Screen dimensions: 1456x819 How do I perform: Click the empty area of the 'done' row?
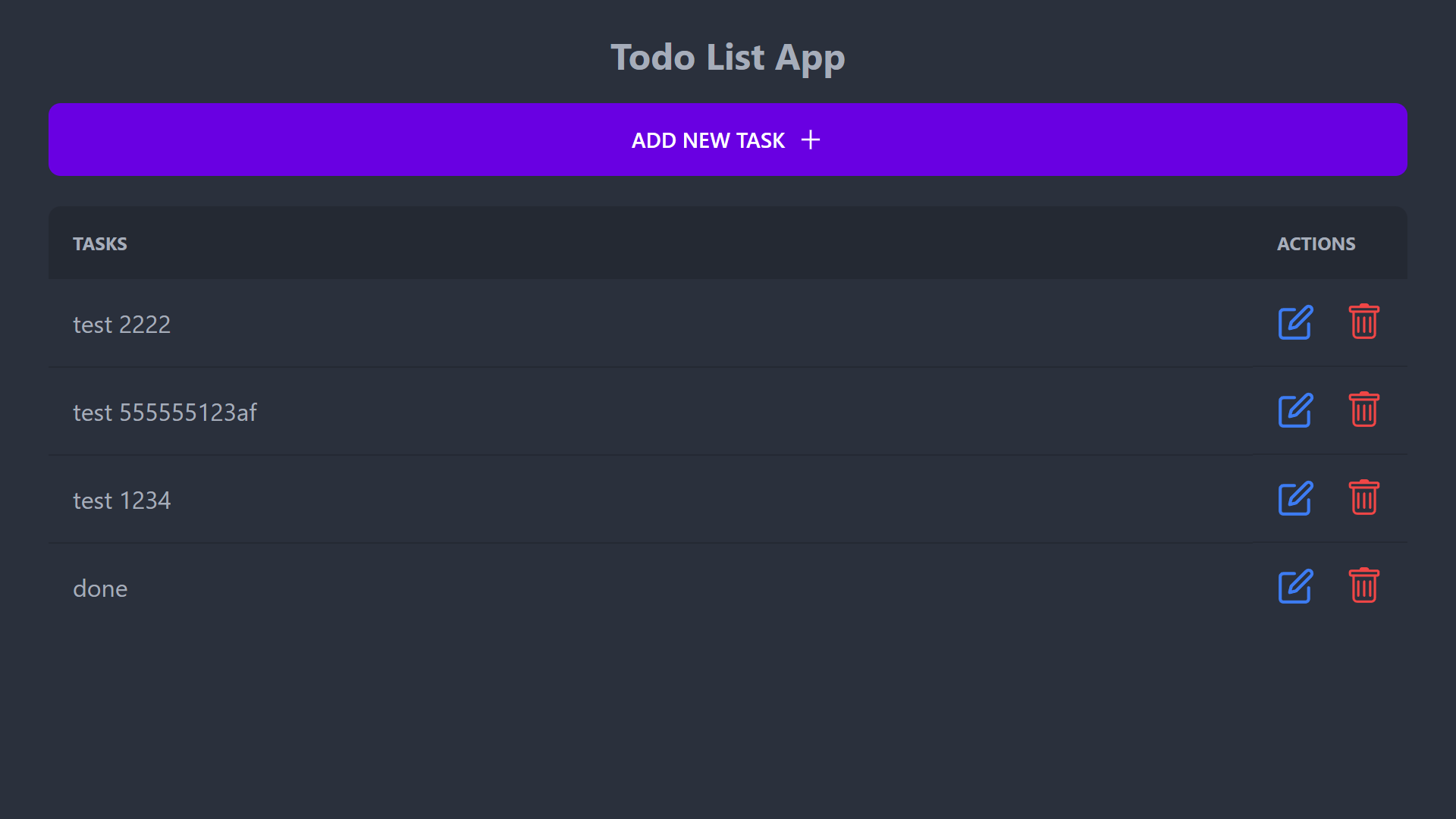(x=682, y=588)
